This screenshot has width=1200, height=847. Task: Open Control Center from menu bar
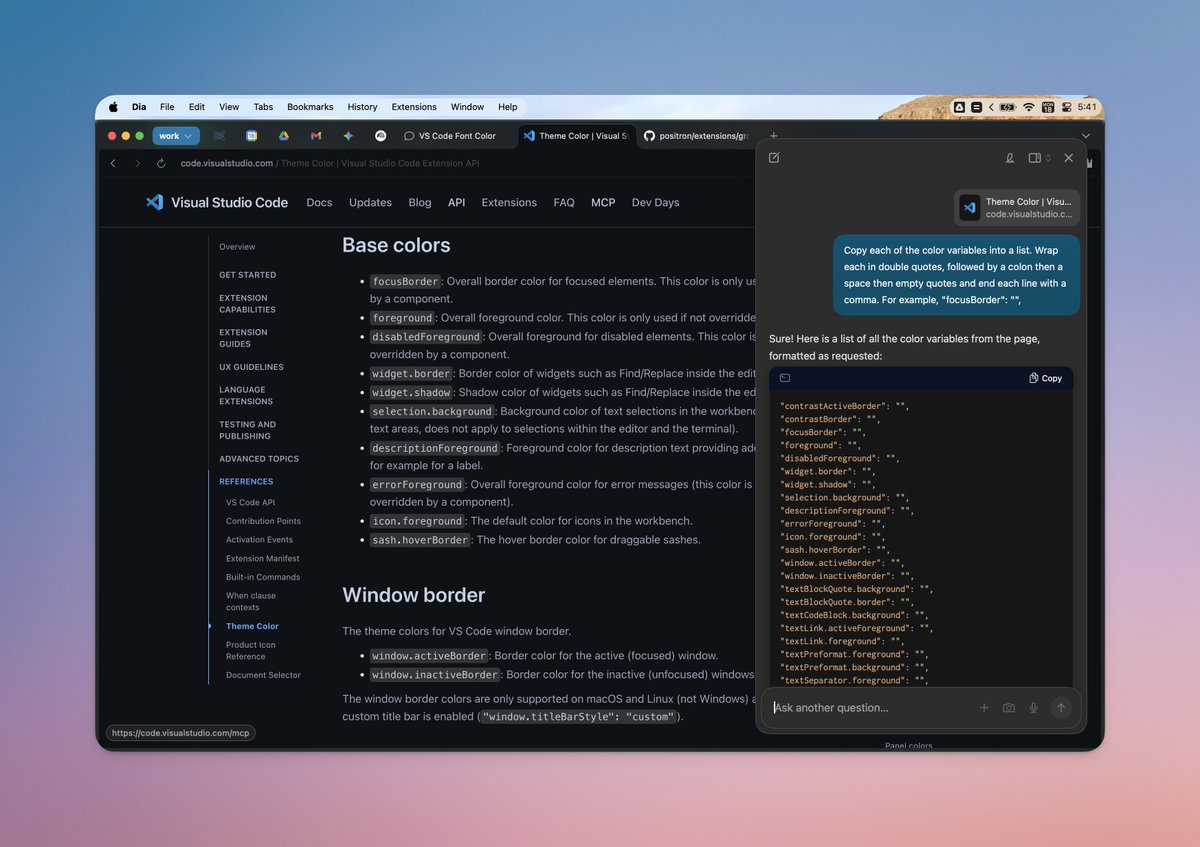pos(1067,107)
